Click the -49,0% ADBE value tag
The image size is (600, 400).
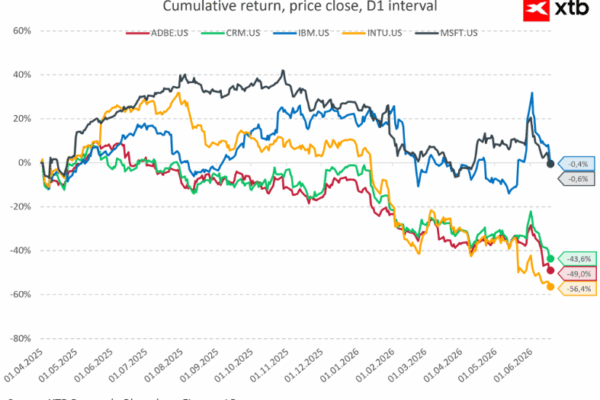(x=577, y=274)
